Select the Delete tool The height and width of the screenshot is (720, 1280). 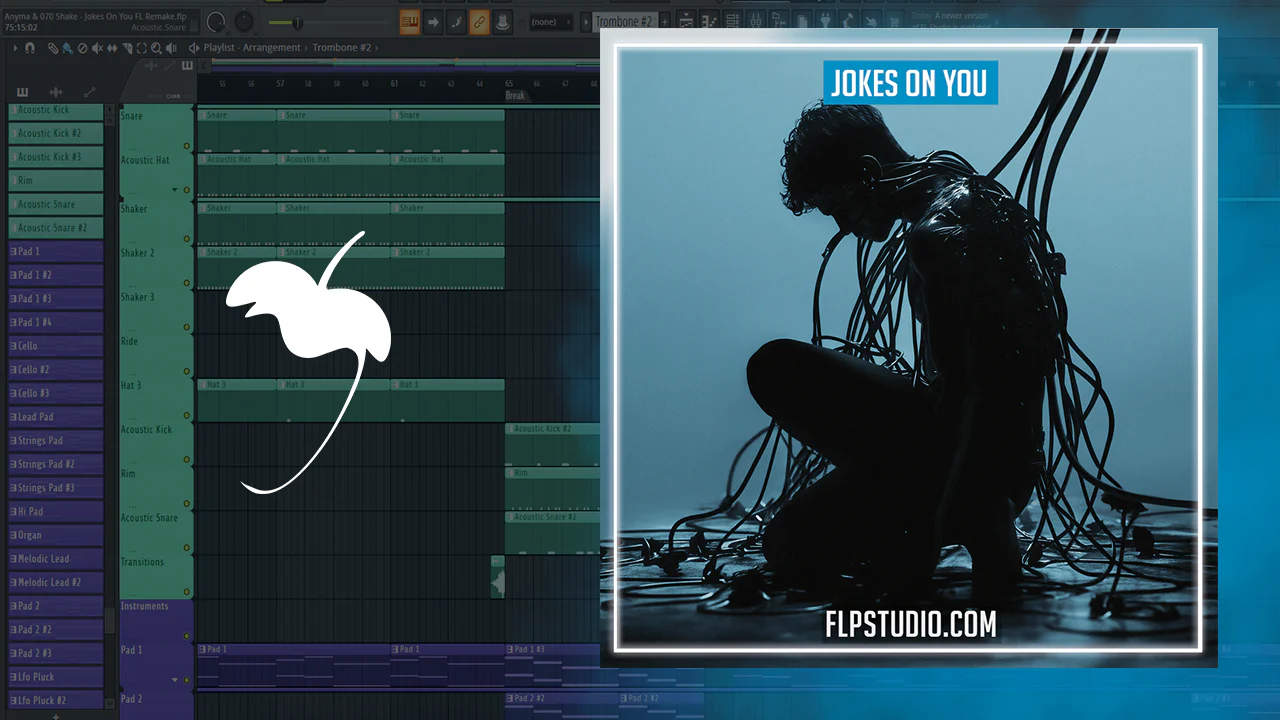point(82,47)
